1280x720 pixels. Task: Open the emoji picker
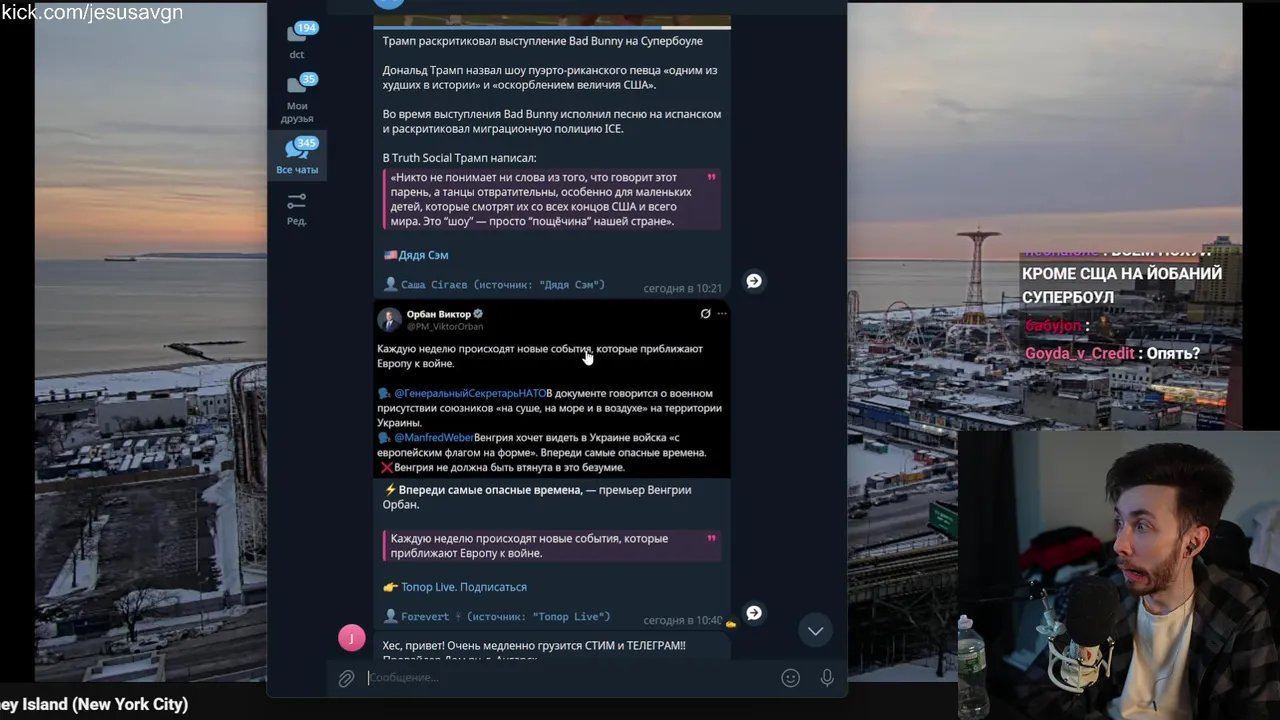click(790, 678)
